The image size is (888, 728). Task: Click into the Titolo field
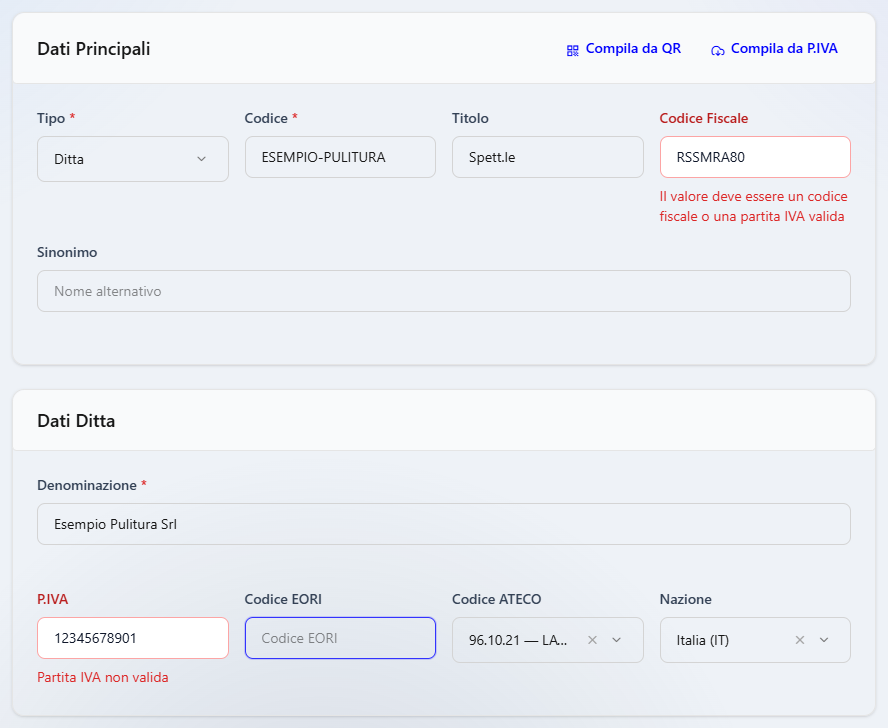point(548,157)
